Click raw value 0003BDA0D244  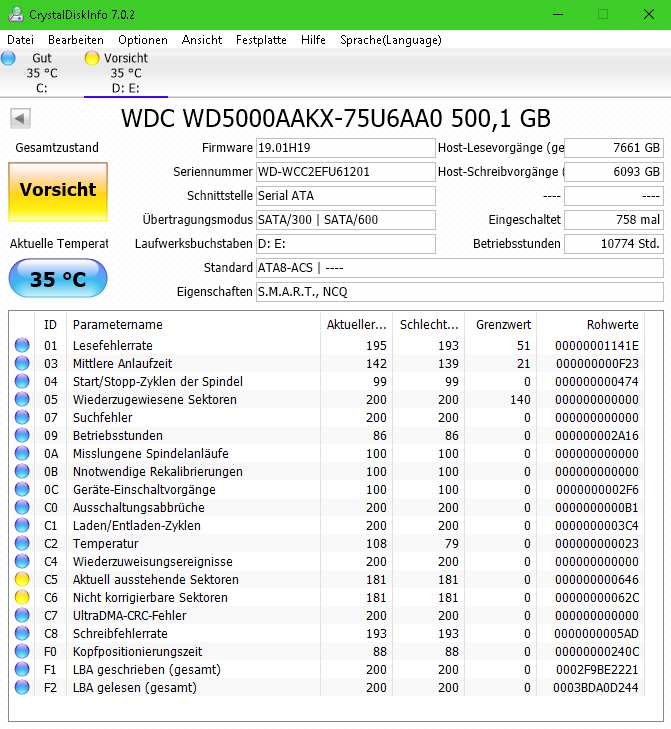596,688
